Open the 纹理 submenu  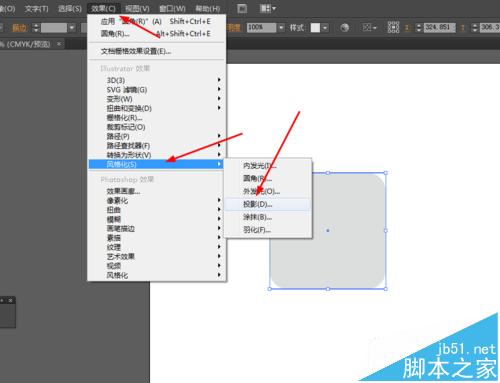click(156, 247)
